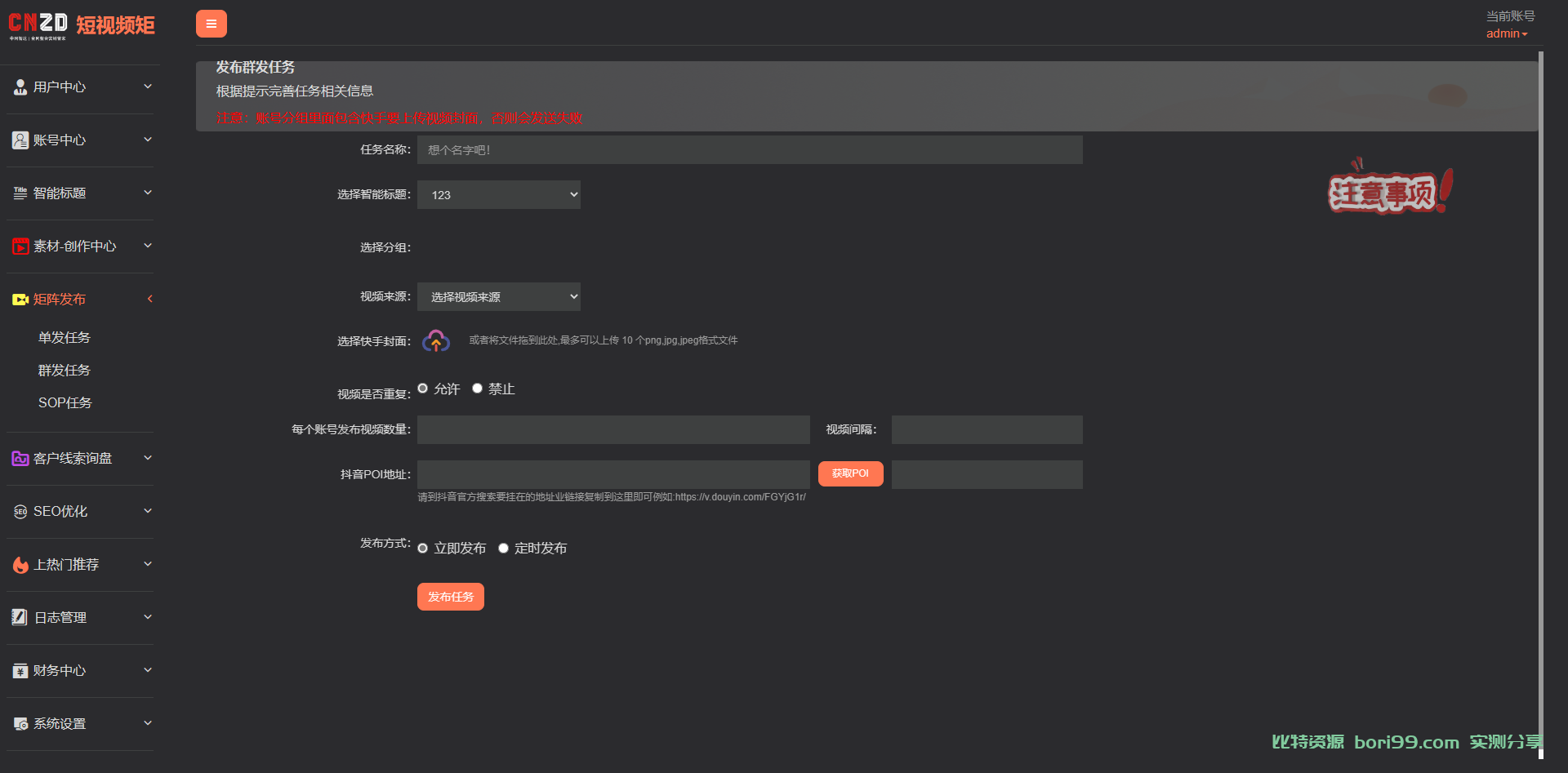
Task: Select the 禁止 radio for video repeat
Action: click(x=478, y=389)
